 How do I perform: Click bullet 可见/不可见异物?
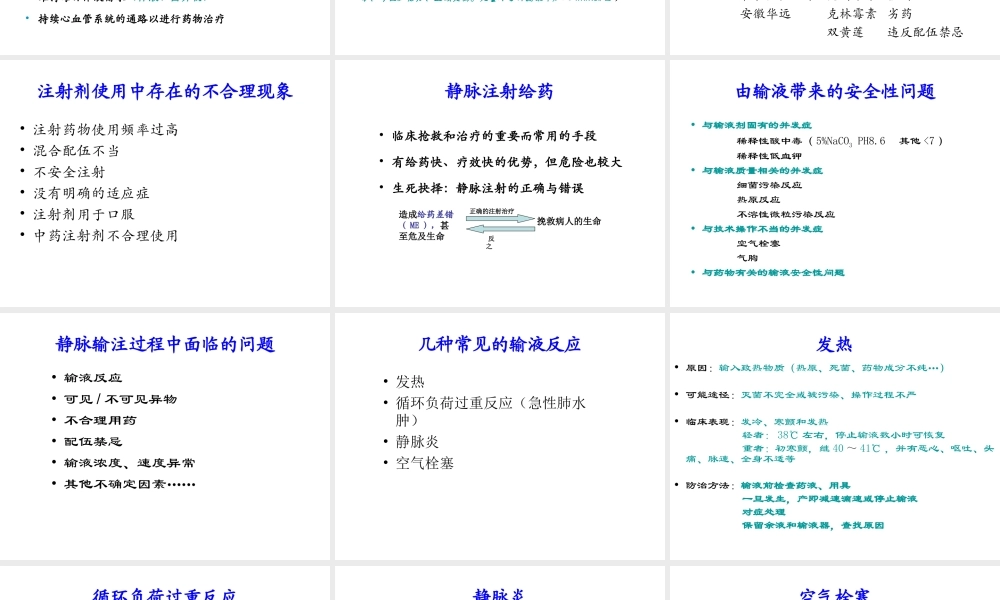(x=121, y=399)
